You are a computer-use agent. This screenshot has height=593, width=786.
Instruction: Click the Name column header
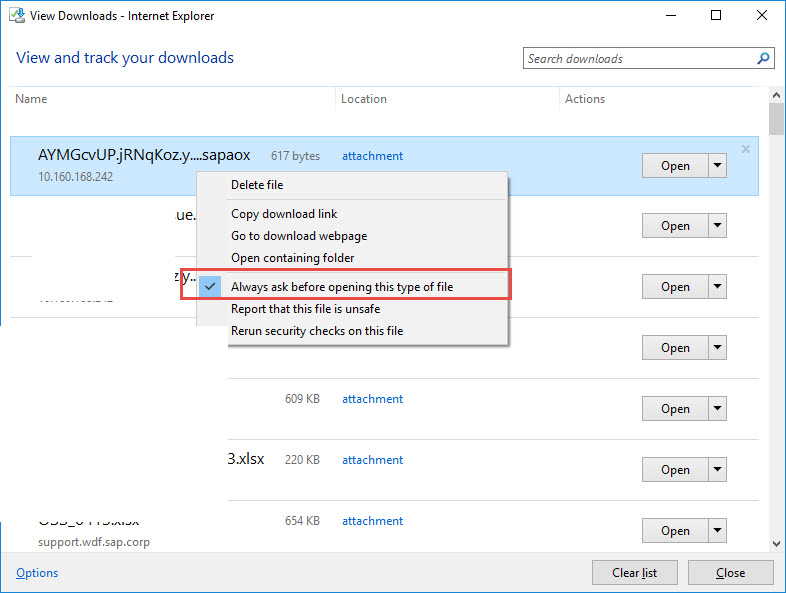tap(31, 99)
